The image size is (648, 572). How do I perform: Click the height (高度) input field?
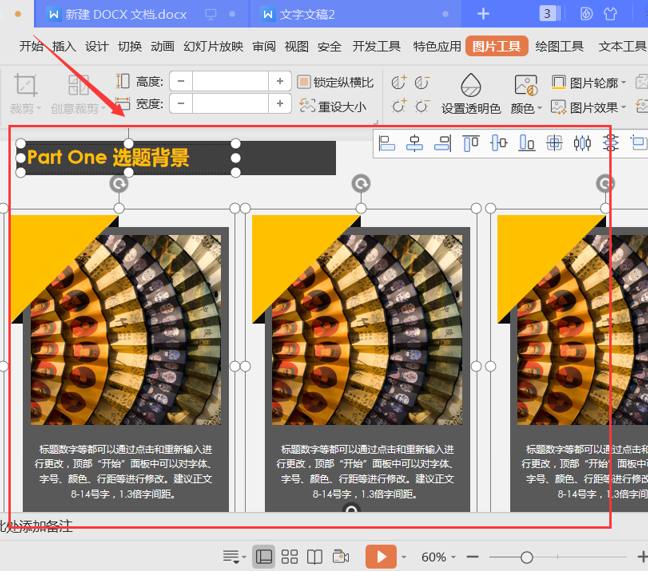pyautogui.click(x=230, y=81)
